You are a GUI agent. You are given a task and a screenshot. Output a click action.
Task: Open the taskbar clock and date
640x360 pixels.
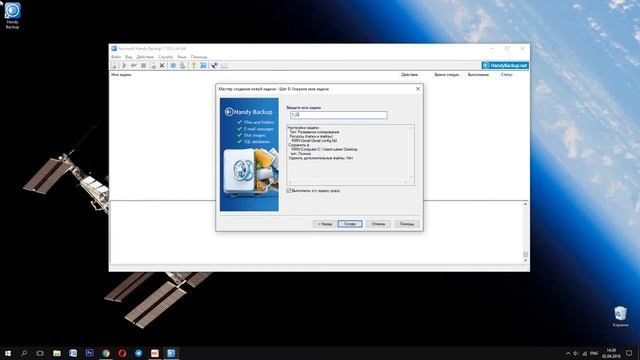coord(611,353)
